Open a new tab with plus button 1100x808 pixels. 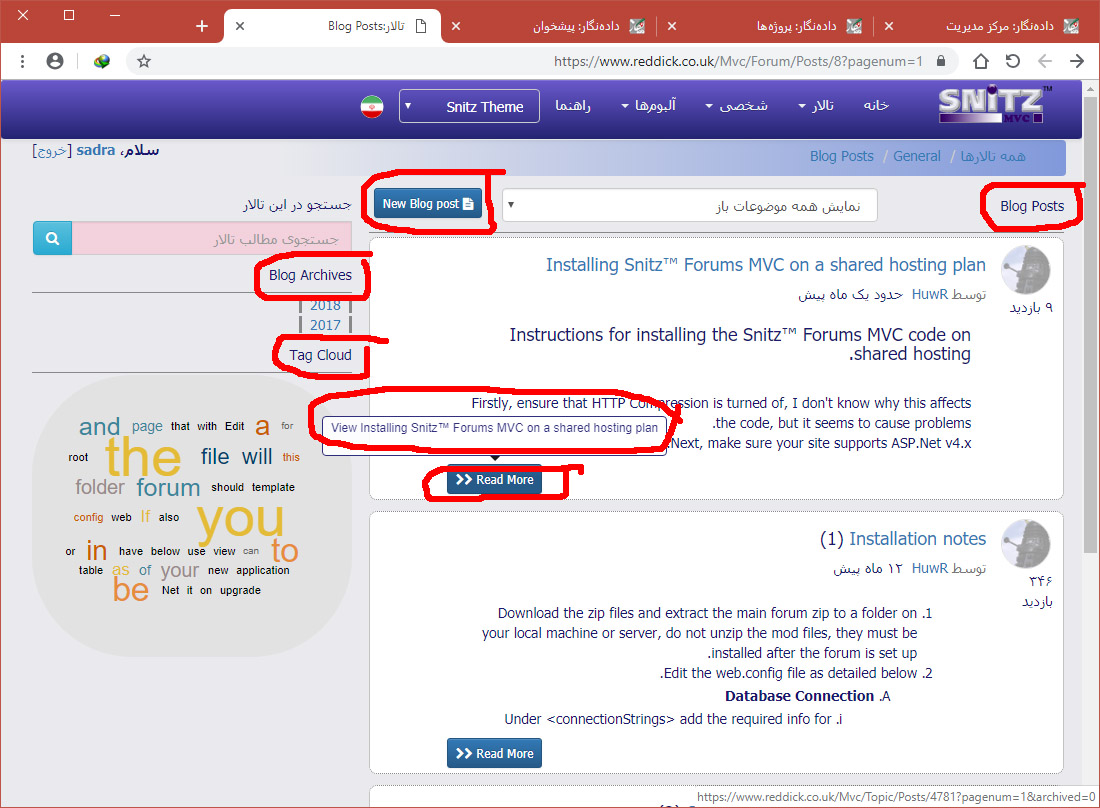point(202,26)
